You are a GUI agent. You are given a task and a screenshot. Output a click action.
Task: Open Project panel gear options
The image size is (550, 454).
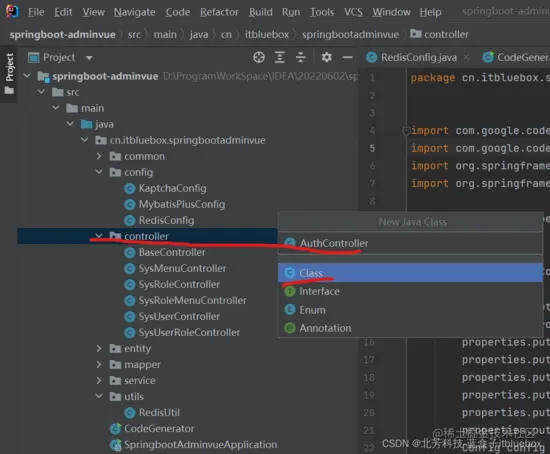click(327, 57)
